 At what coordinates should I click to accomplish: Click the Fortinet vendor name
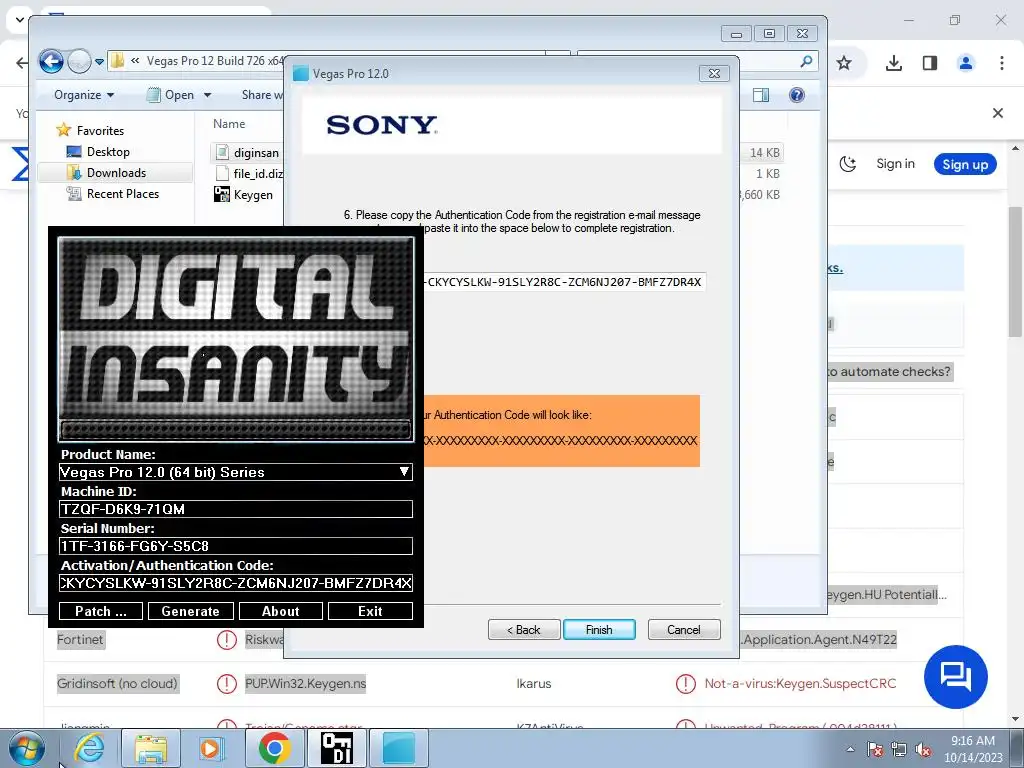(80, 639)
